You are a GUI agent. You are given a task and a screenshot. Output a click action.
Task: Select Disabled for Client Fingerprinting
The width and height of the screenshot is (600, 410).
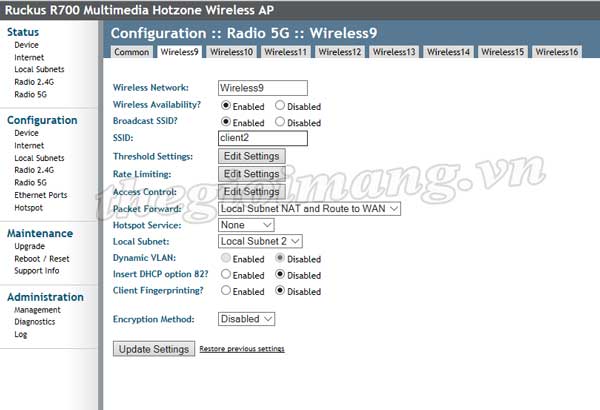tap(280, 291)
